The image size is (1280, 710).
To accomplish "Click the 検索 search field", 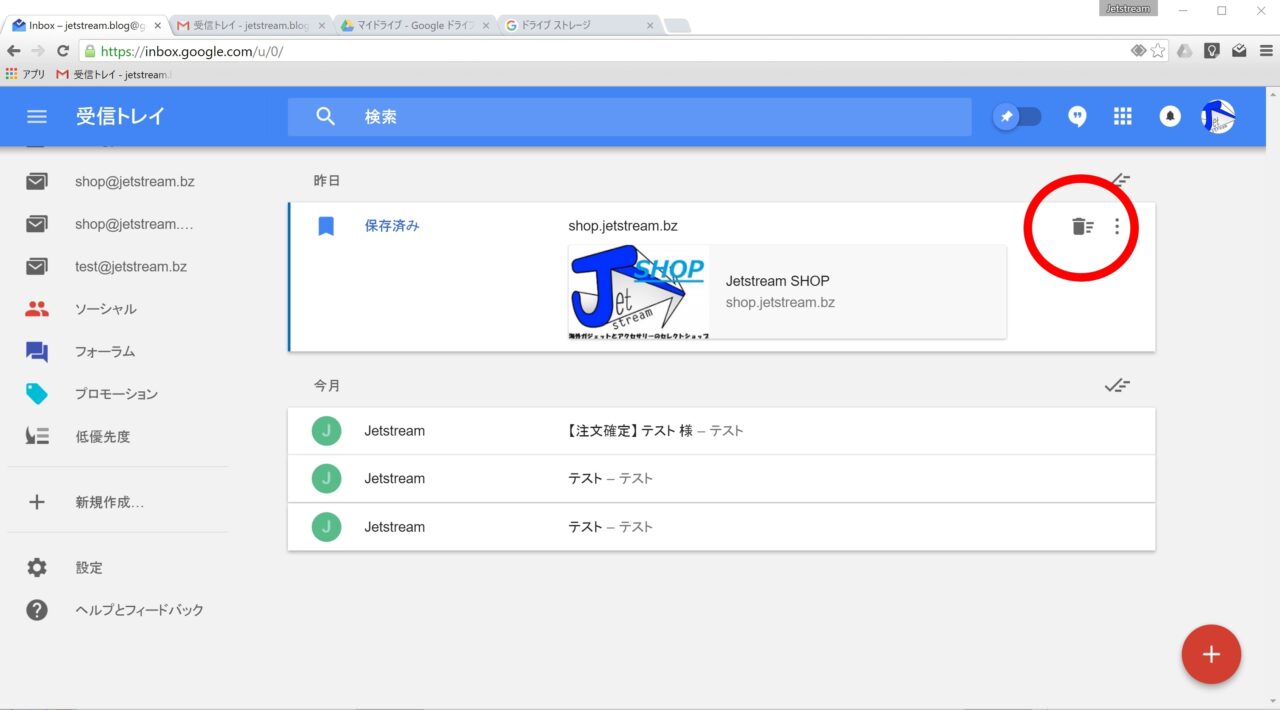I will [x=629, y=117].
